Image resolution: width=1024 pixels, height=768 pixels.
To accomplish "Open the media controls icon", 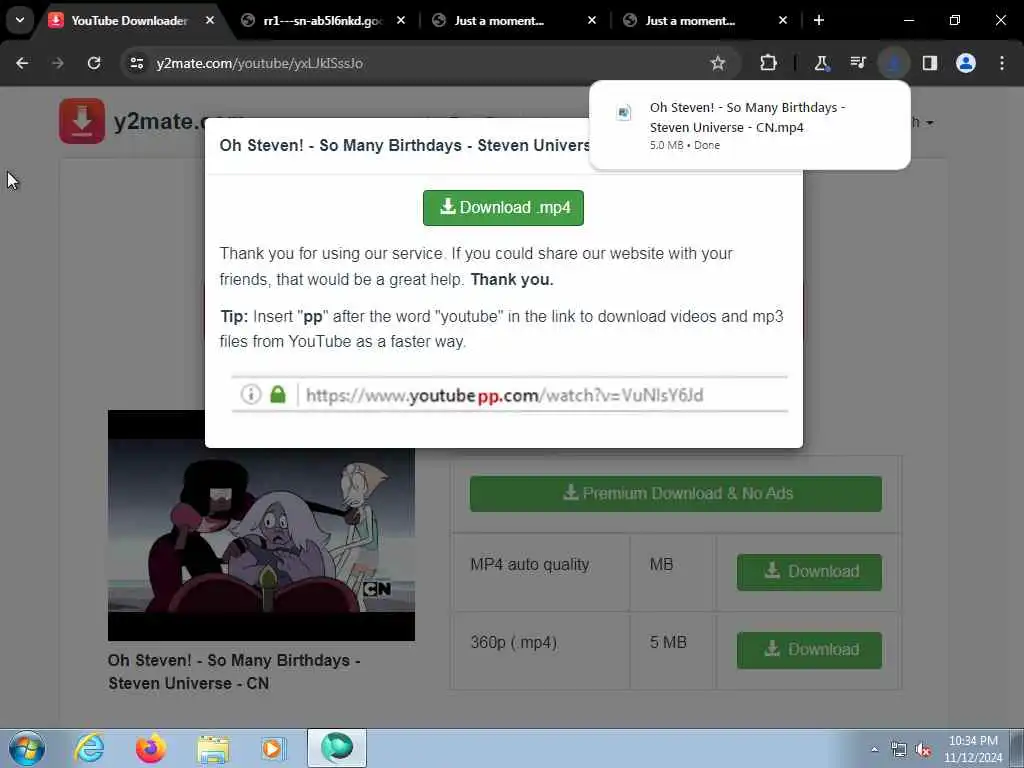I will pos(857,63).
